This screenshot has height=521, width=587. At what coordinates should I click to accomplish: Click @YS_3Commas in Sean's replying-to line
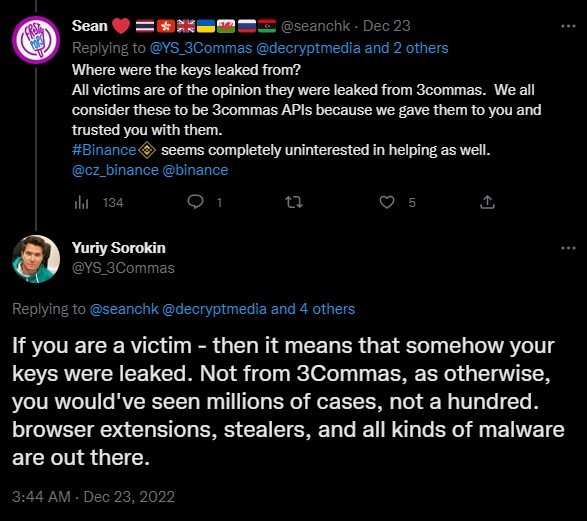coord(201,48)
